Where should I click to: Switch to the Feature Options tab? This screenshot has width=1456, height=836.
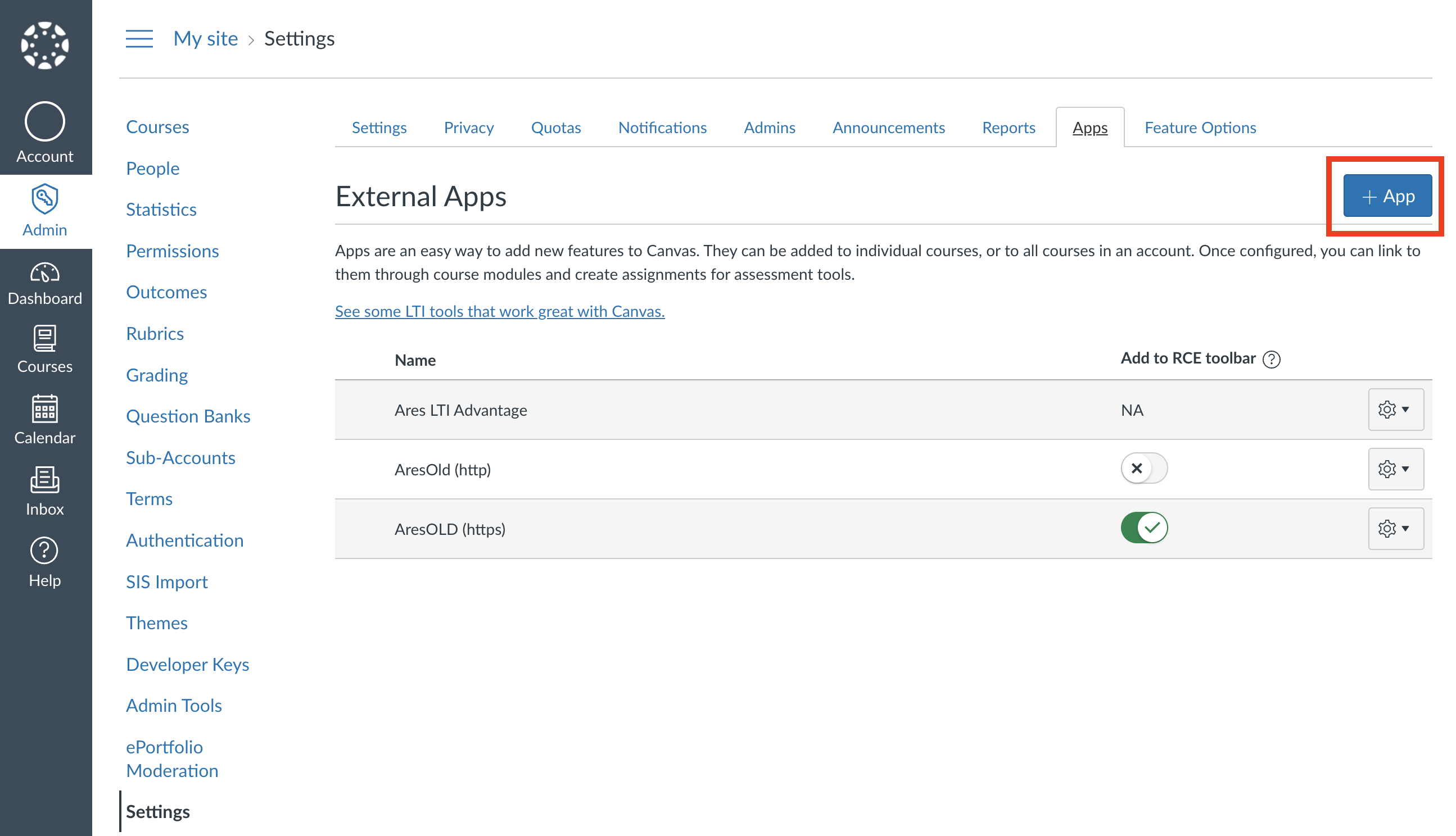pos(1199,128)
